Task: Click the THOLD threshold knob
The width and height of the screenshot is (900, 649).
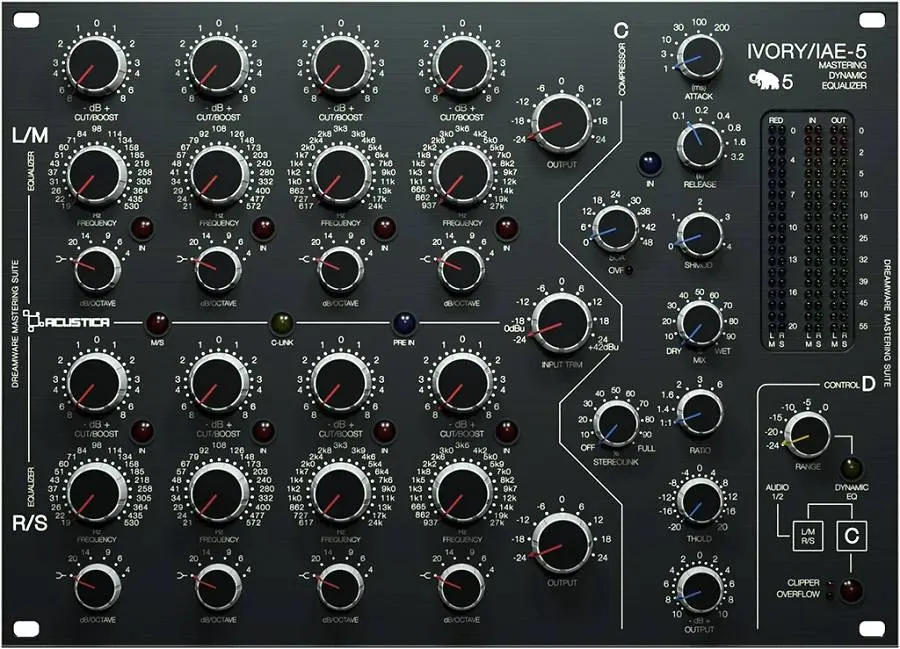Action: tap(700, 502)
